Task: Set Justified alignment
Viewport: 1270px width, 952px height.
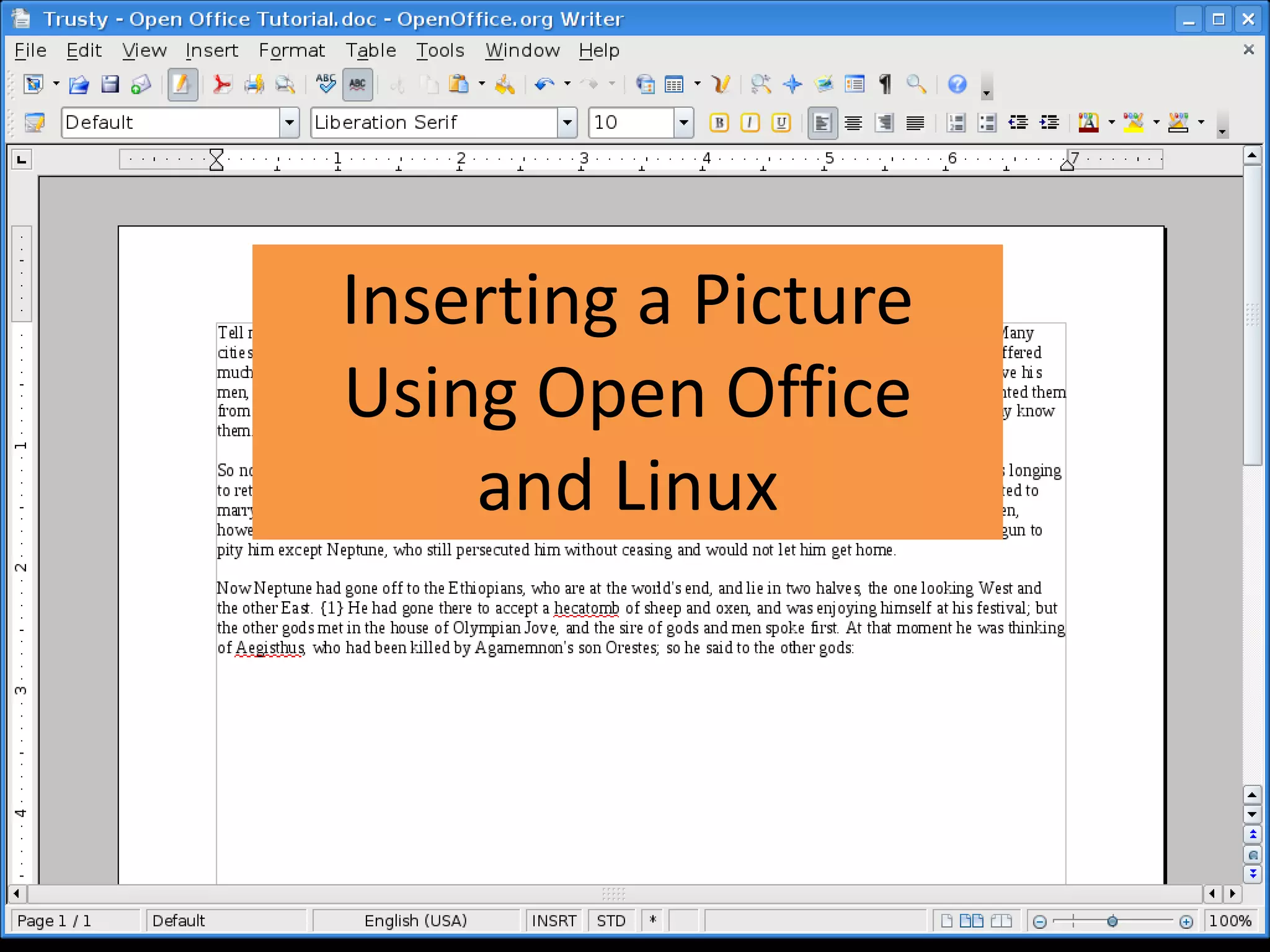Action: pos(915,123)
